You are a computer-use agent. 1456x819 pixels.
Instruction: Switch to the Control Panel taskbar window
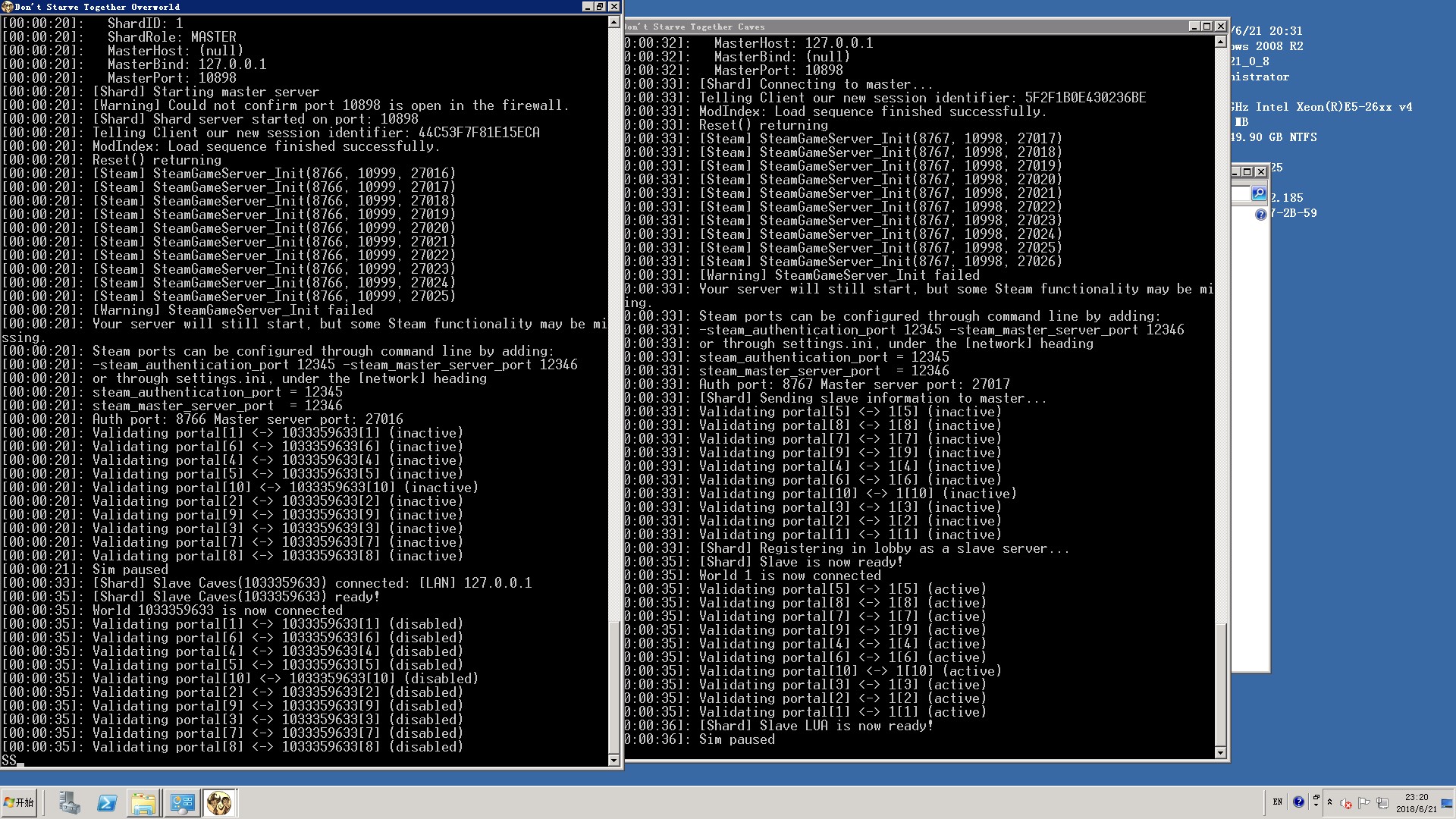tap(182, 803)
